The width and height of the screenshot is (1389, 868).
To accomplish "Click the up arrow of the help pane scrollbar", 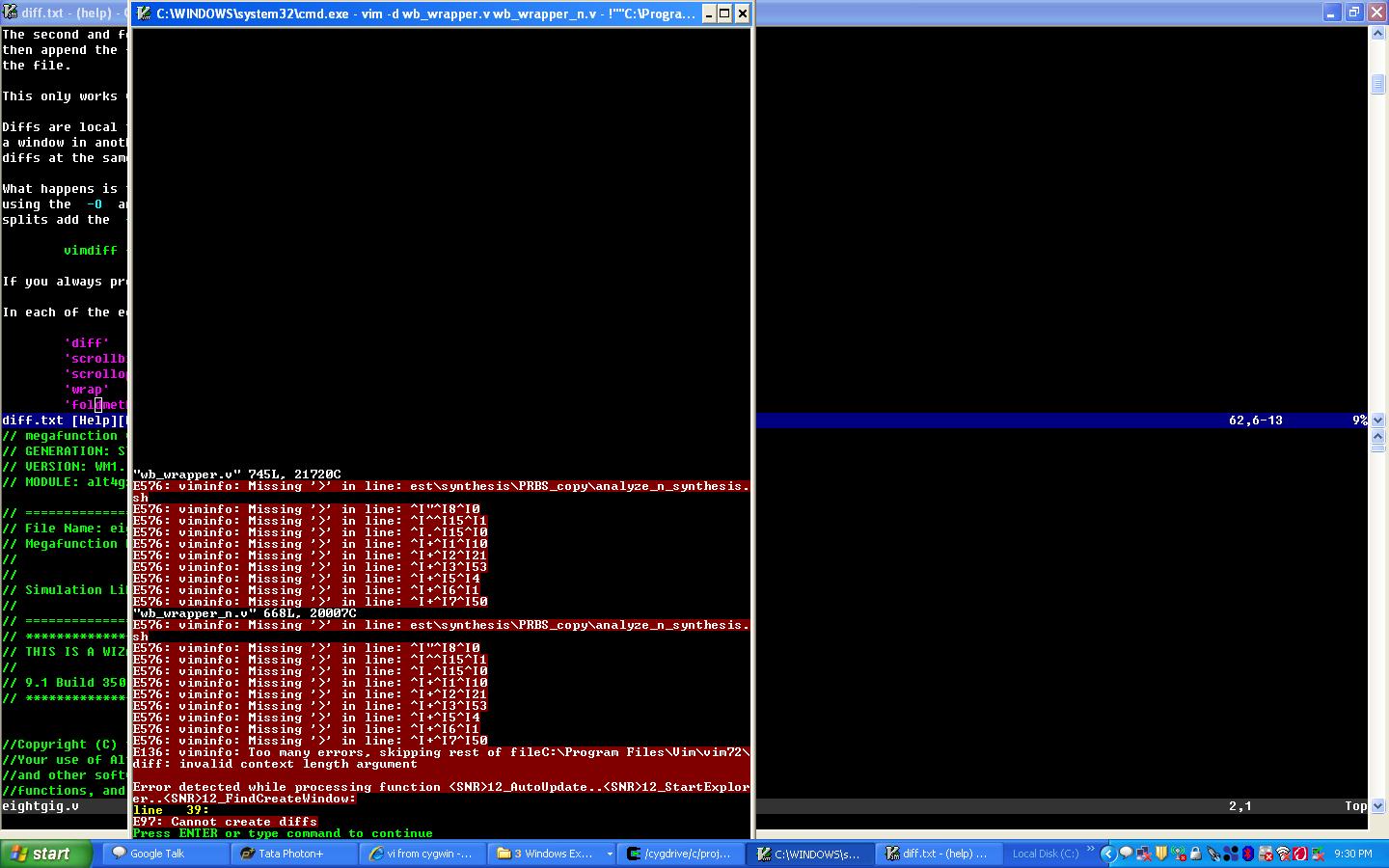I will coord(1377,35).
